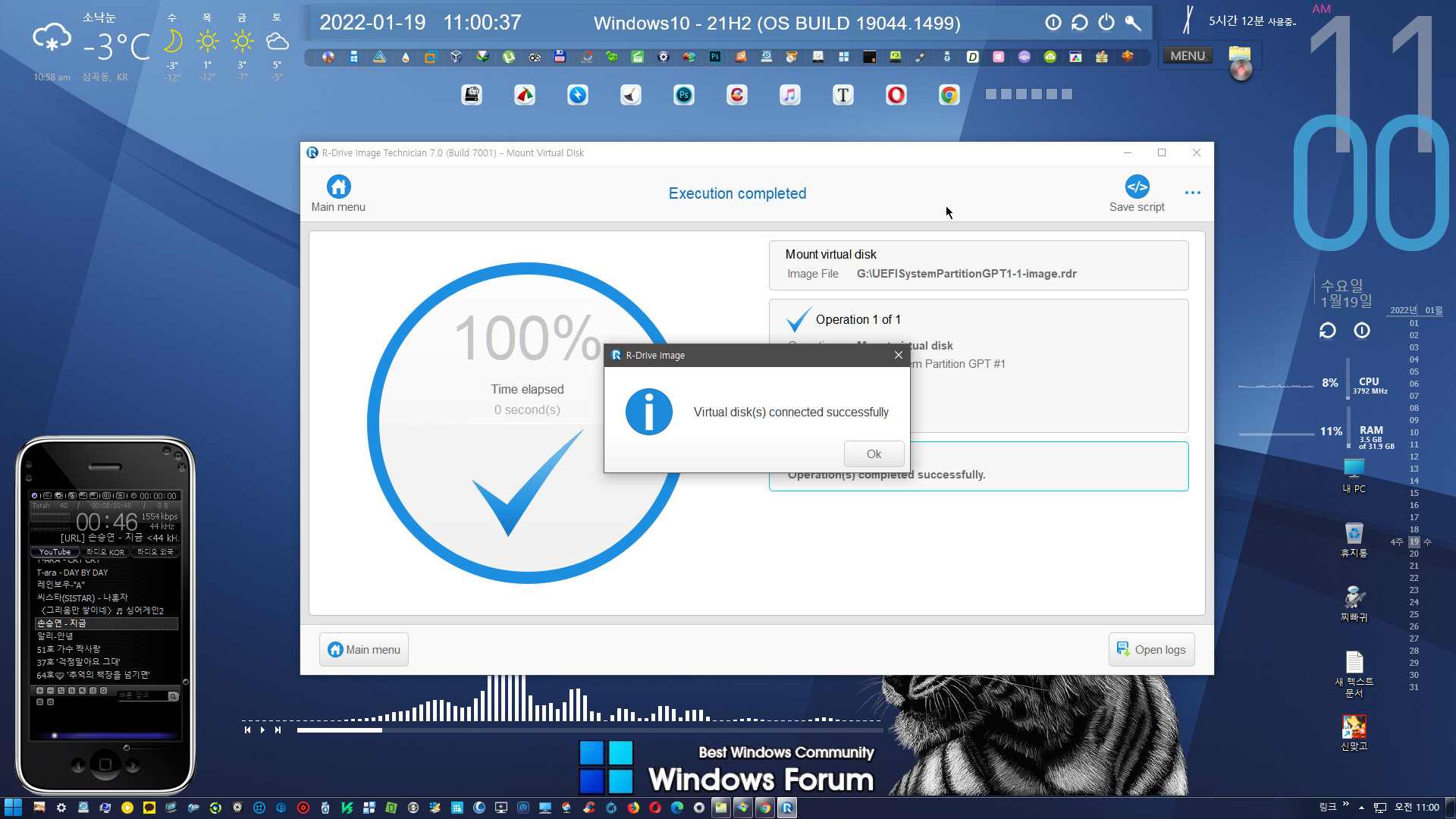The image size is (1456, 819).
Task: Play T-ara - DAY BY DAY track
Action: tap(73, 573)
